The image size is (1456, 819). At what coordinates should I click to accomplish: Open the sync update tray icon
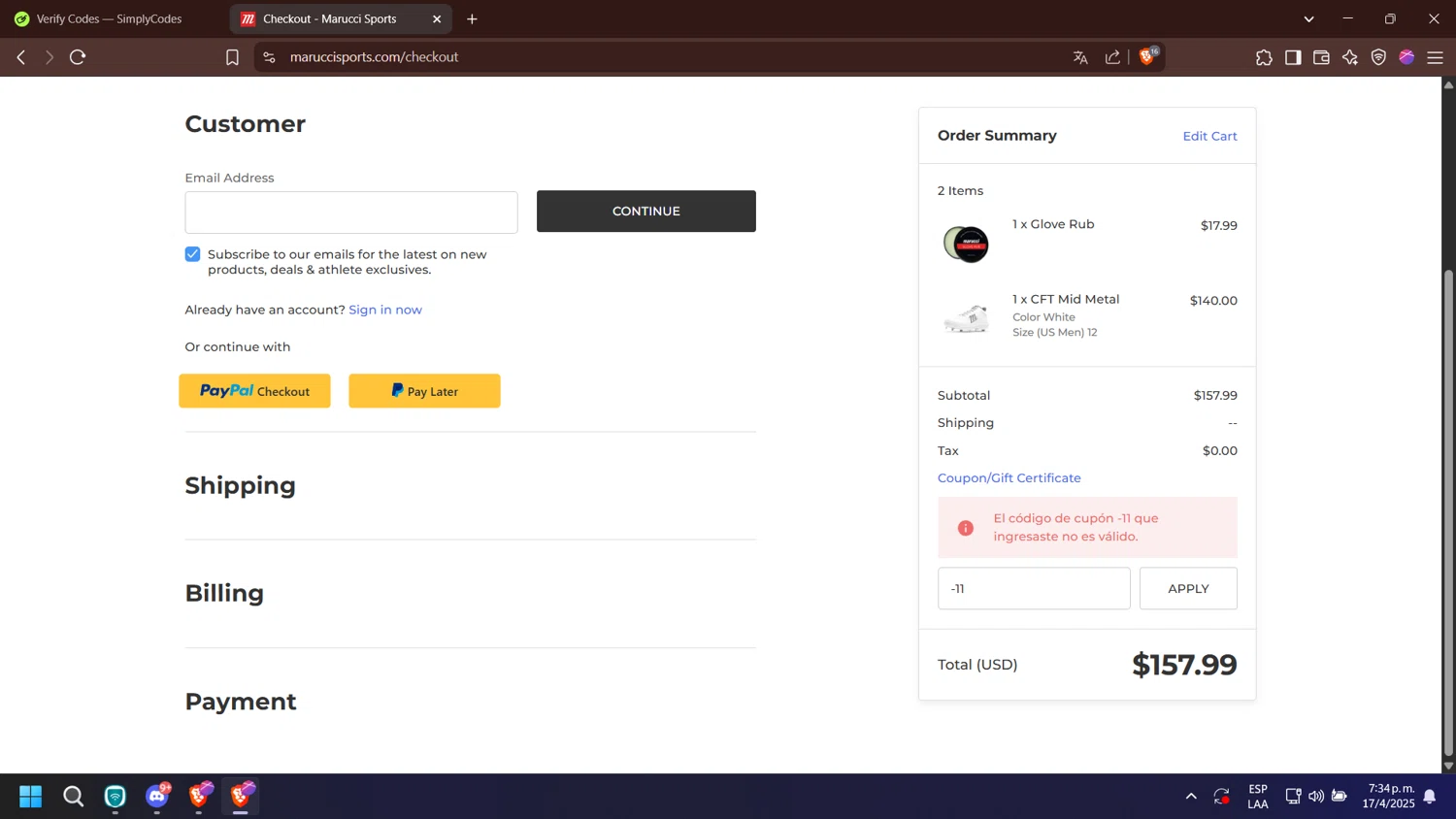click(x=1221, y=797)
